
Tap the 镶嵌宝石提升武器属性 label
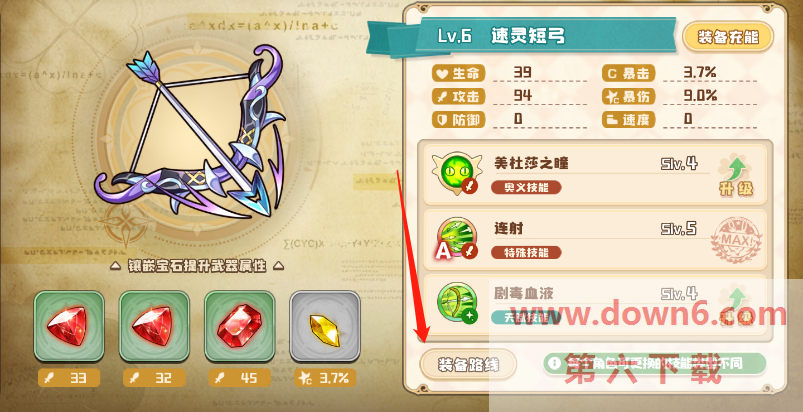197,266
